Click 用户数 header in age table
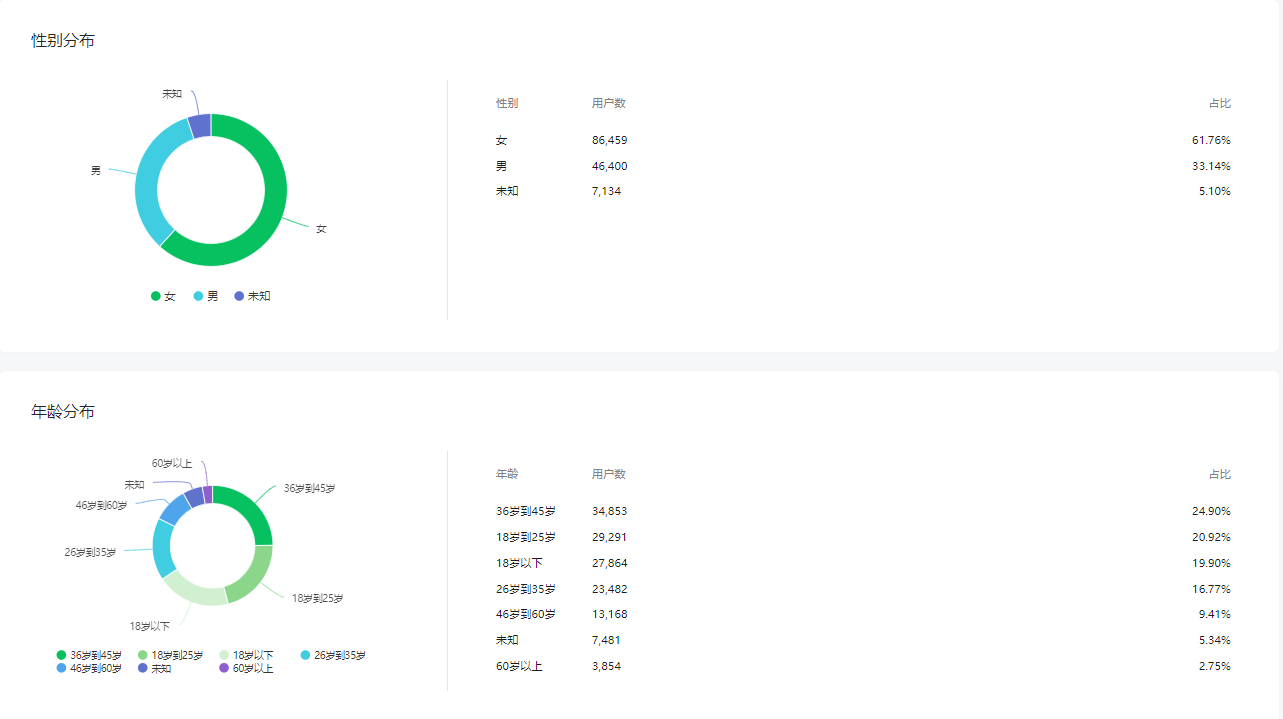The height and width of the screenshot is (719, 1283). click(x=609, y=474)
